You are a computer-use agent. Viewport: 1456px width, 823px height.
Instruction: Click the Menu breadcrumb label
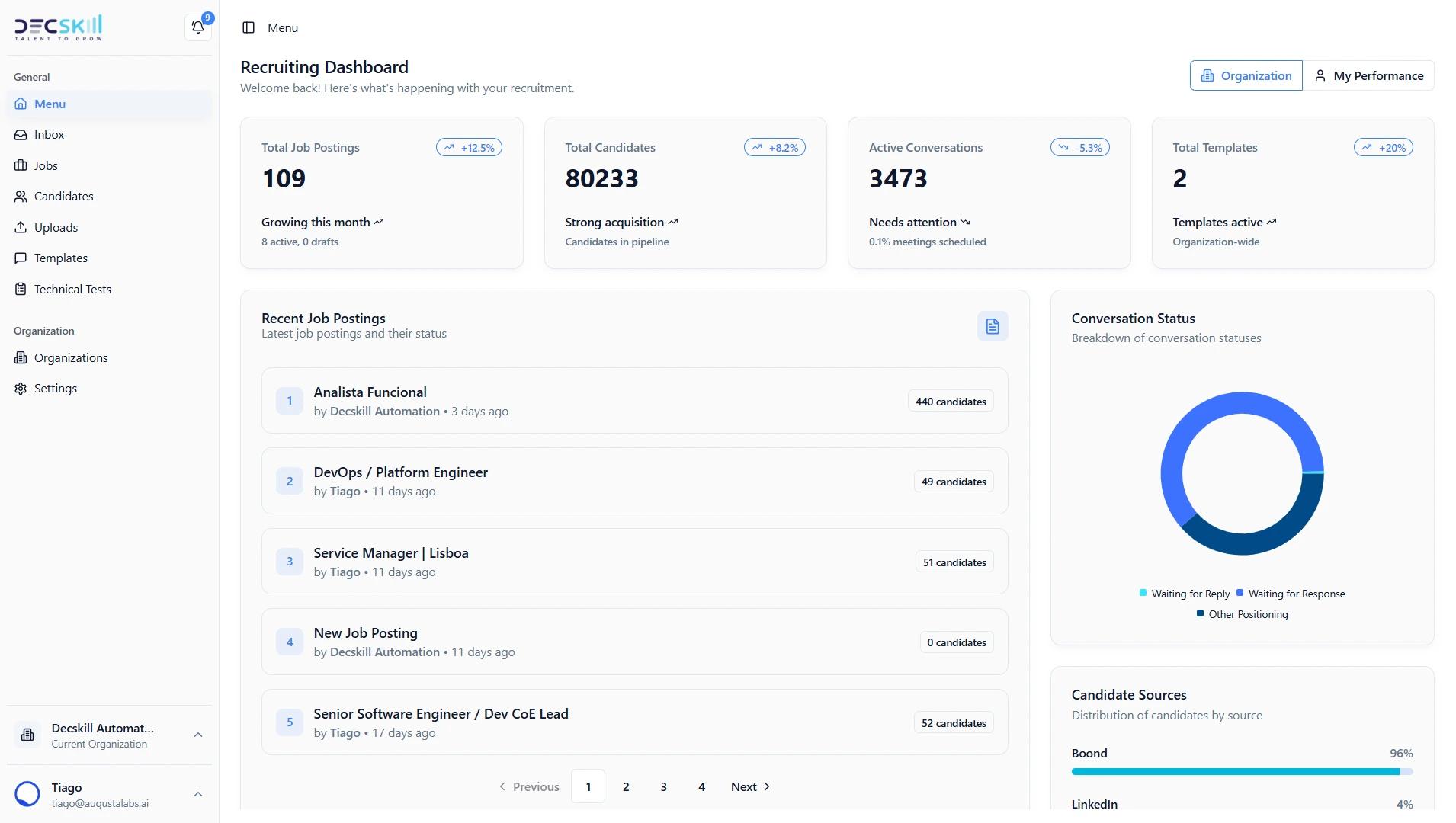[283, 28]
